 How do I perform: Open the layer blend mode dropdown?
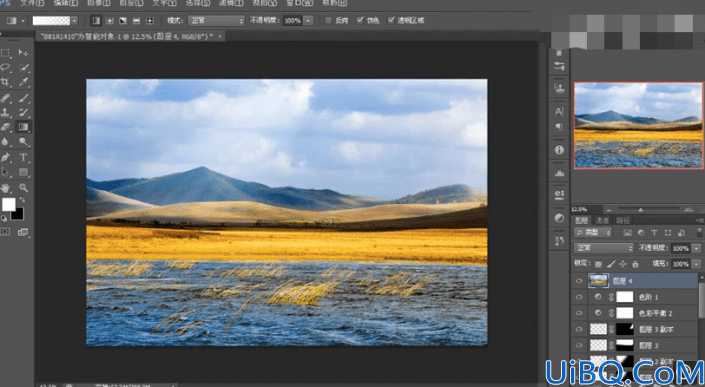coord(604,248)
